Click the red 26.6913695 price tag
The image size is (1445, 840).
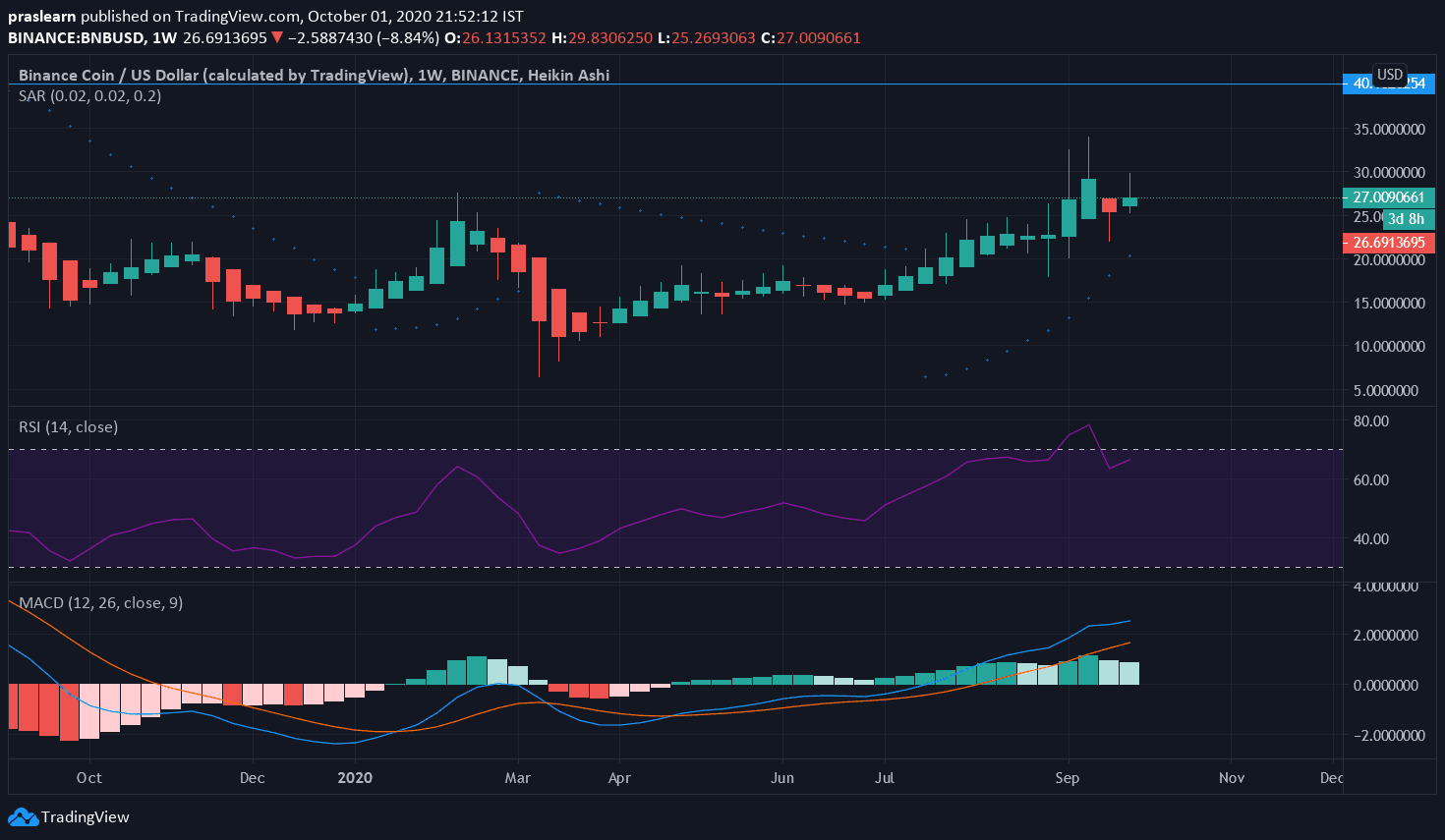1388,243
